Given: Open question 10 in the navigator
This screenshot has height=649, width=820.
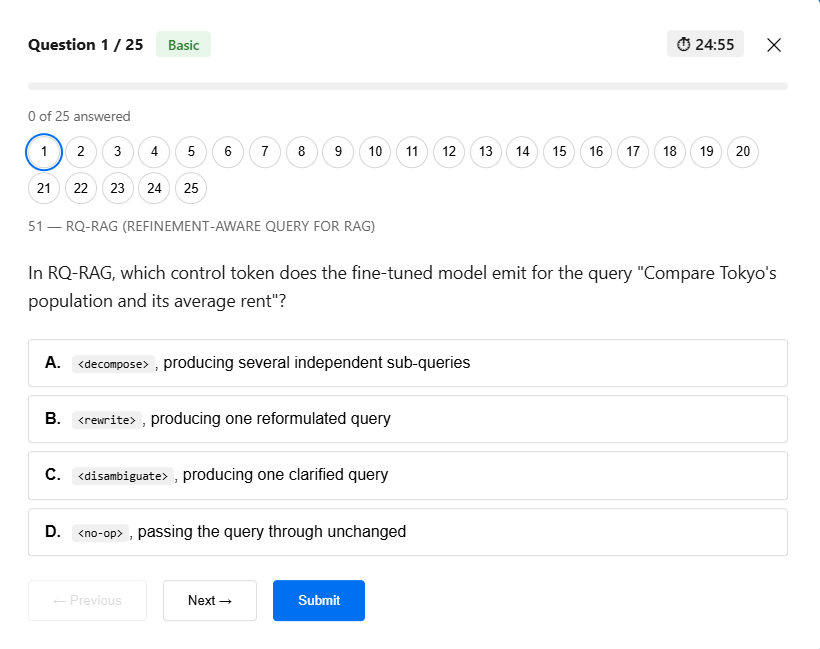Looking at the screenshot, I should (375, 152).
